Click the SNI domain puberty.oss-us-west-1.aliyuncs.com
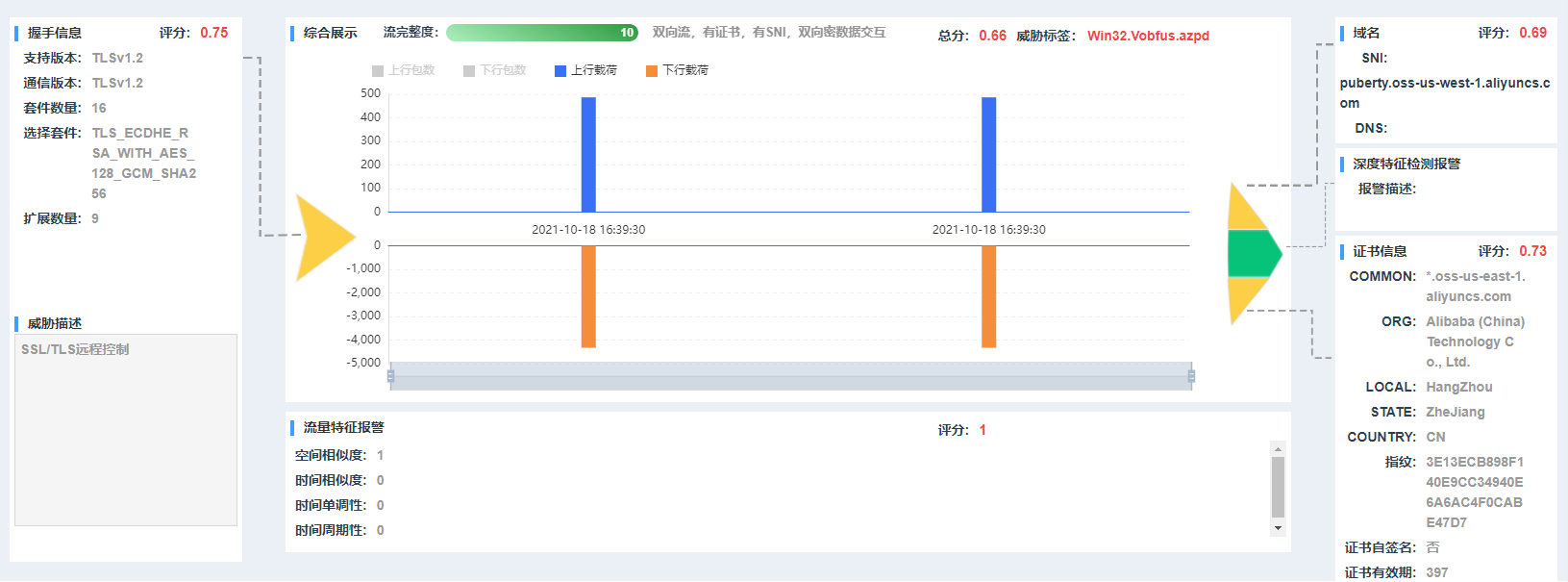 click(1445, 93)
